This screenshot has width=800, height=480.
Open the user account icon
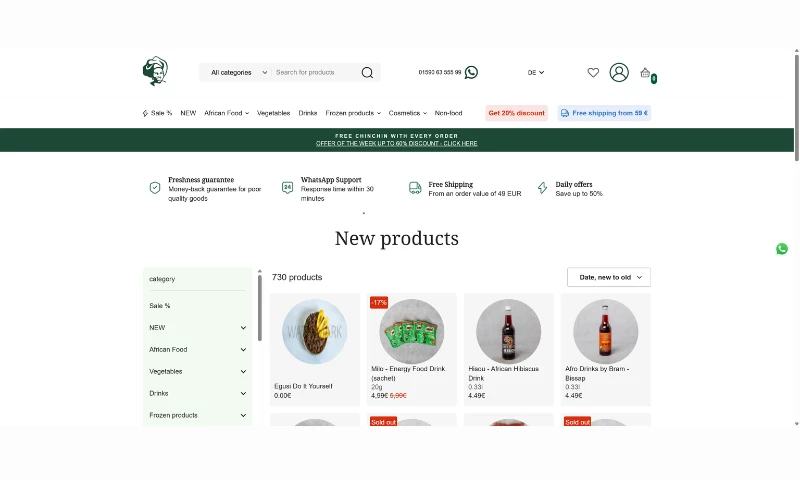619,72
